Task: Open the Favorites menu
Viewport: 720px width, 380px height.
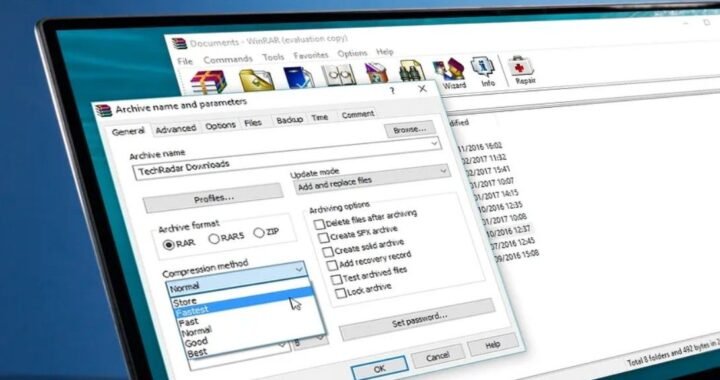Action: (311, 55)
